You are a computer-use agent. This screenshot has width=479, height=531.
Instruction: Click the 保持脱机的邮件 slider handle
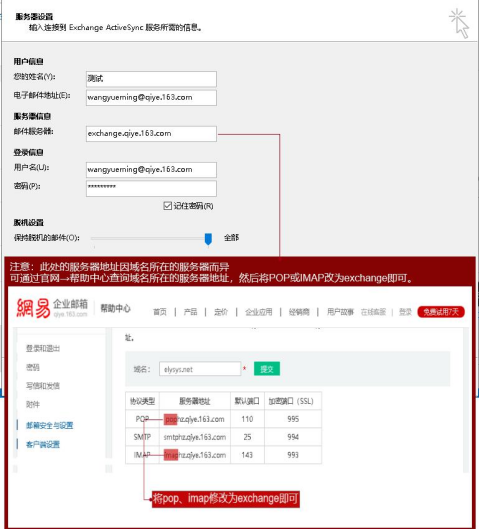pos(208,239)
